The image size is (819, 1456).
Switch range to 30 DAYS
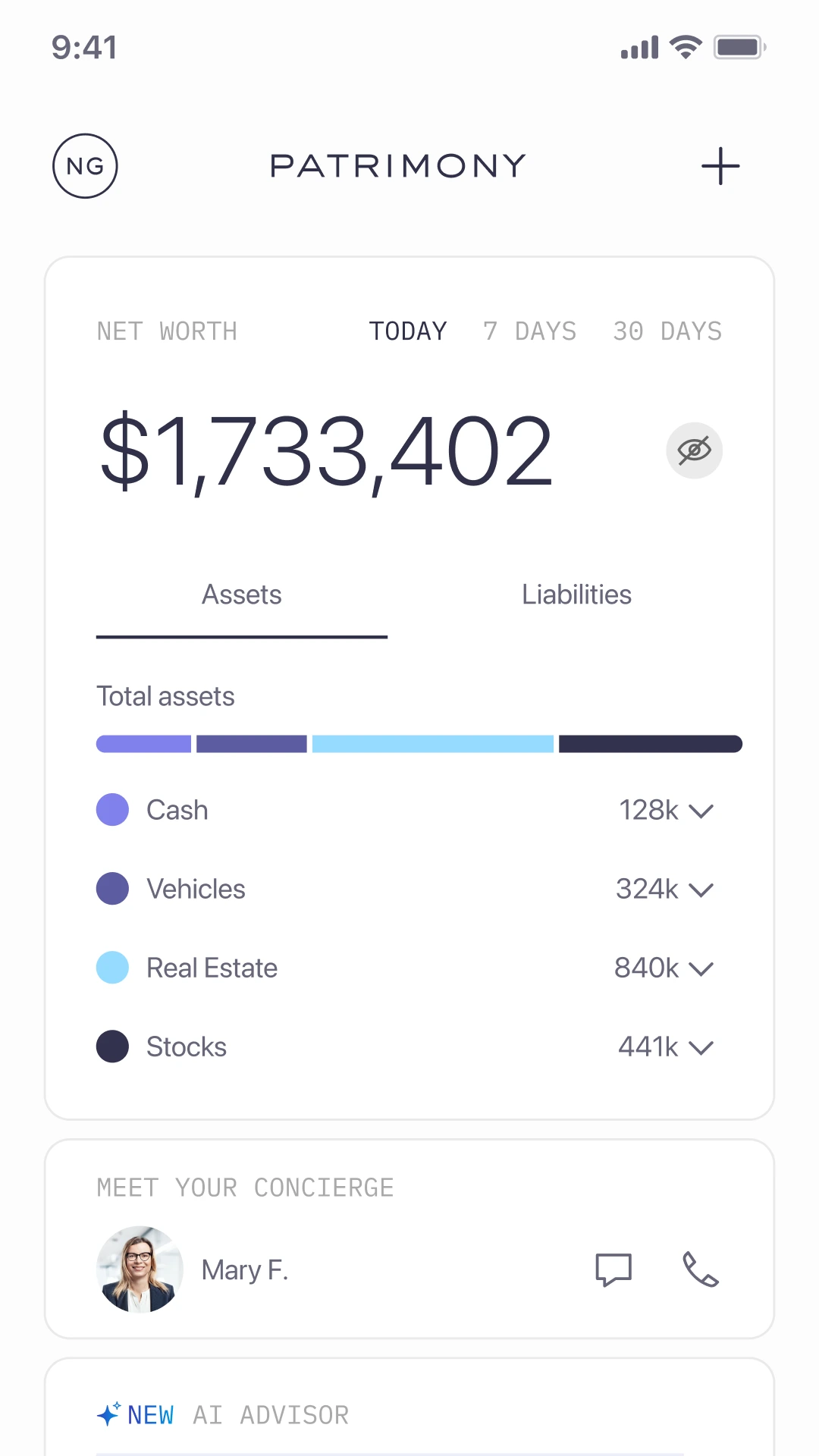pyautogui.click(x=667, y=331)
